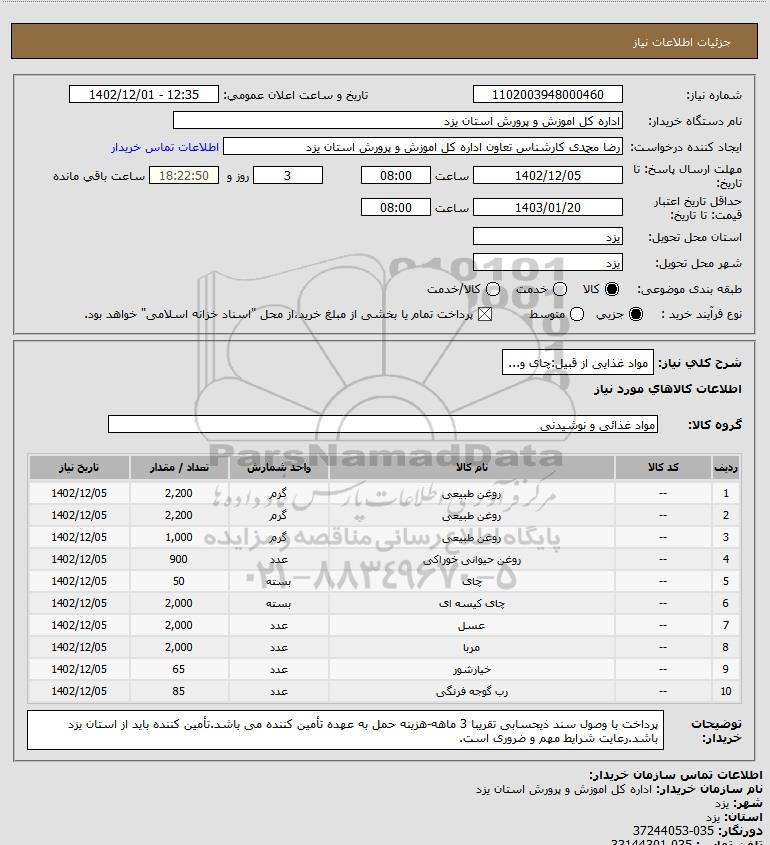770x845 pixels.
Task: Select the رب گوجه فرنگی item name
Action: point(471,691)
